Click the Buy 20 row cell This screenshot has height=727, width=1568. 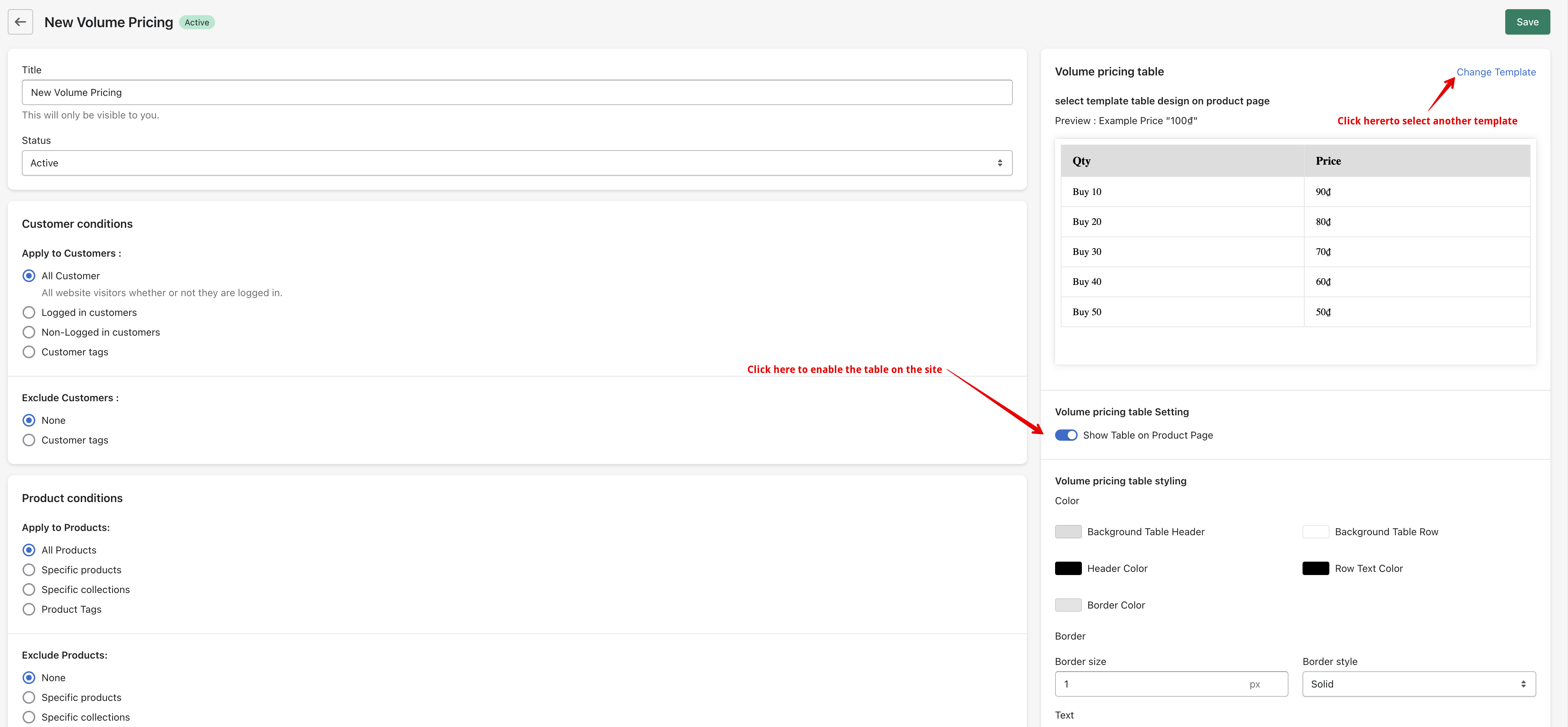pyautogui.click(x=1182, y=222)
